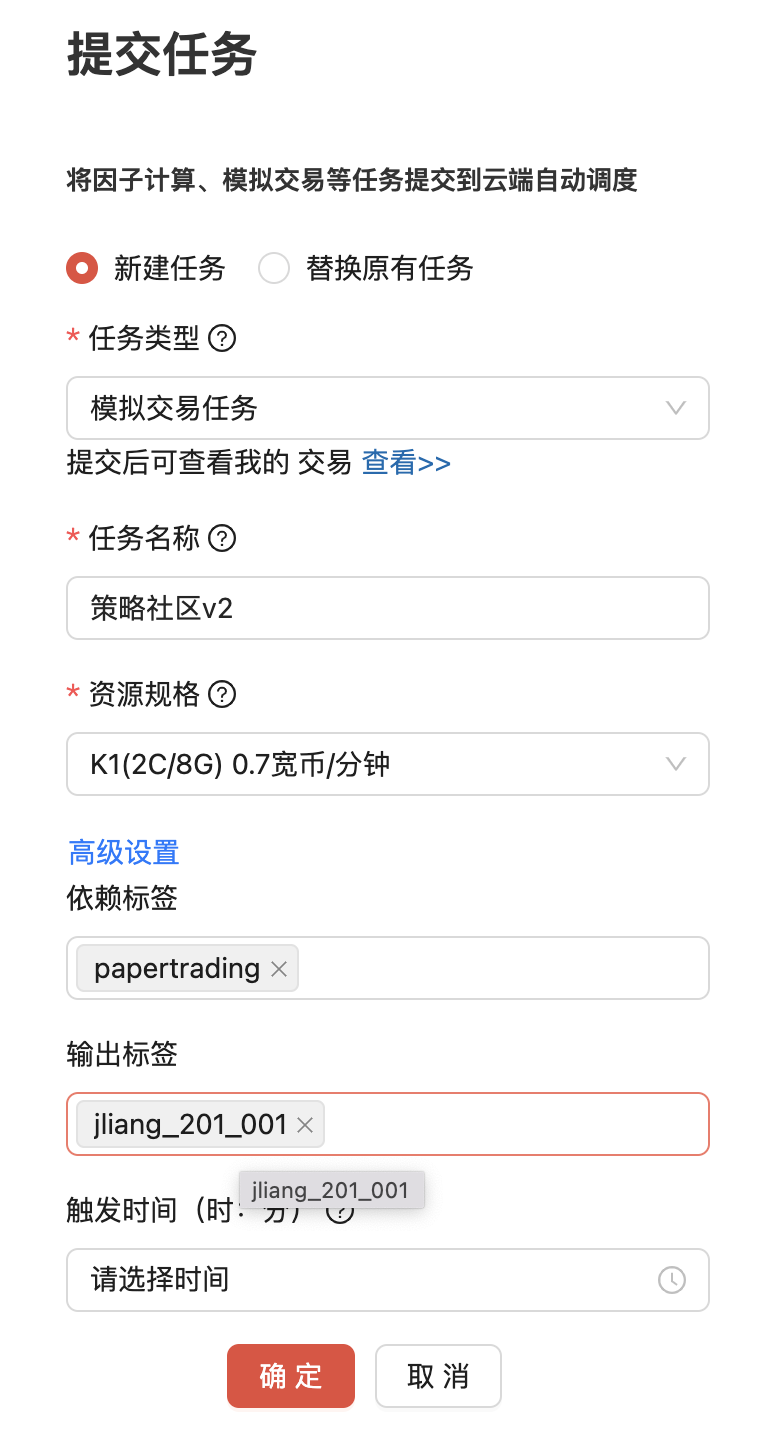Viewport: 758px width, 1446px height.
Task: Remove the jliang_201_001 output tag
Action: point(305,1125)
